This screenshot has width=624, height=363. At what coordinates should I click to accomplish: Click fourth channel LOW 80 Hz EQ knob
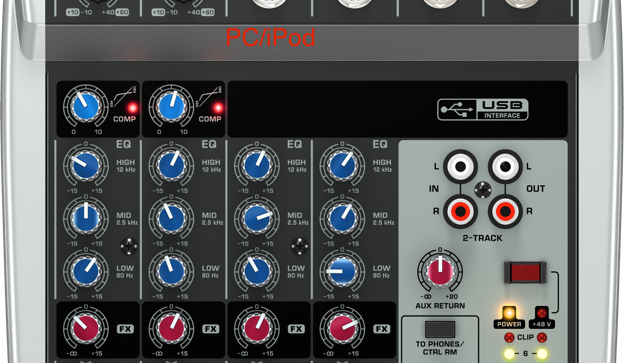(342, 271)
